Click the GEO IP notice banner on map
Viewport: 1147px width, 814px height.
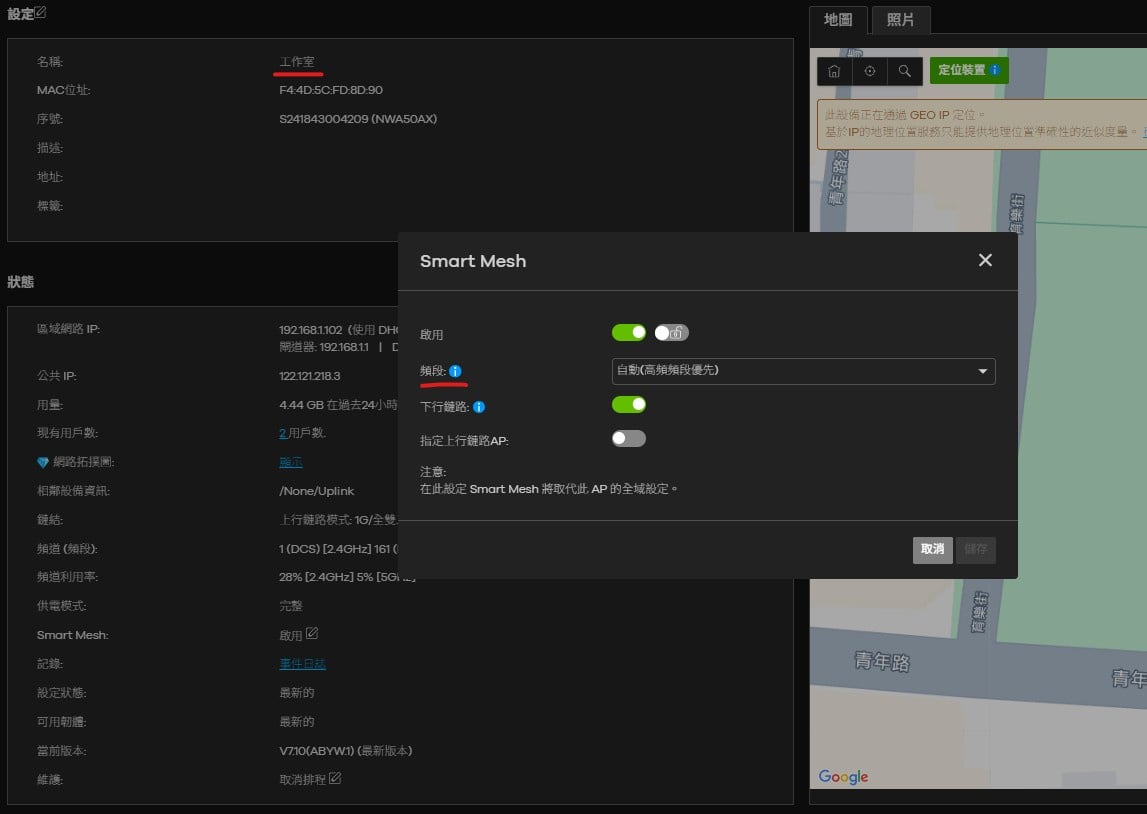click(x=982, y=124)
